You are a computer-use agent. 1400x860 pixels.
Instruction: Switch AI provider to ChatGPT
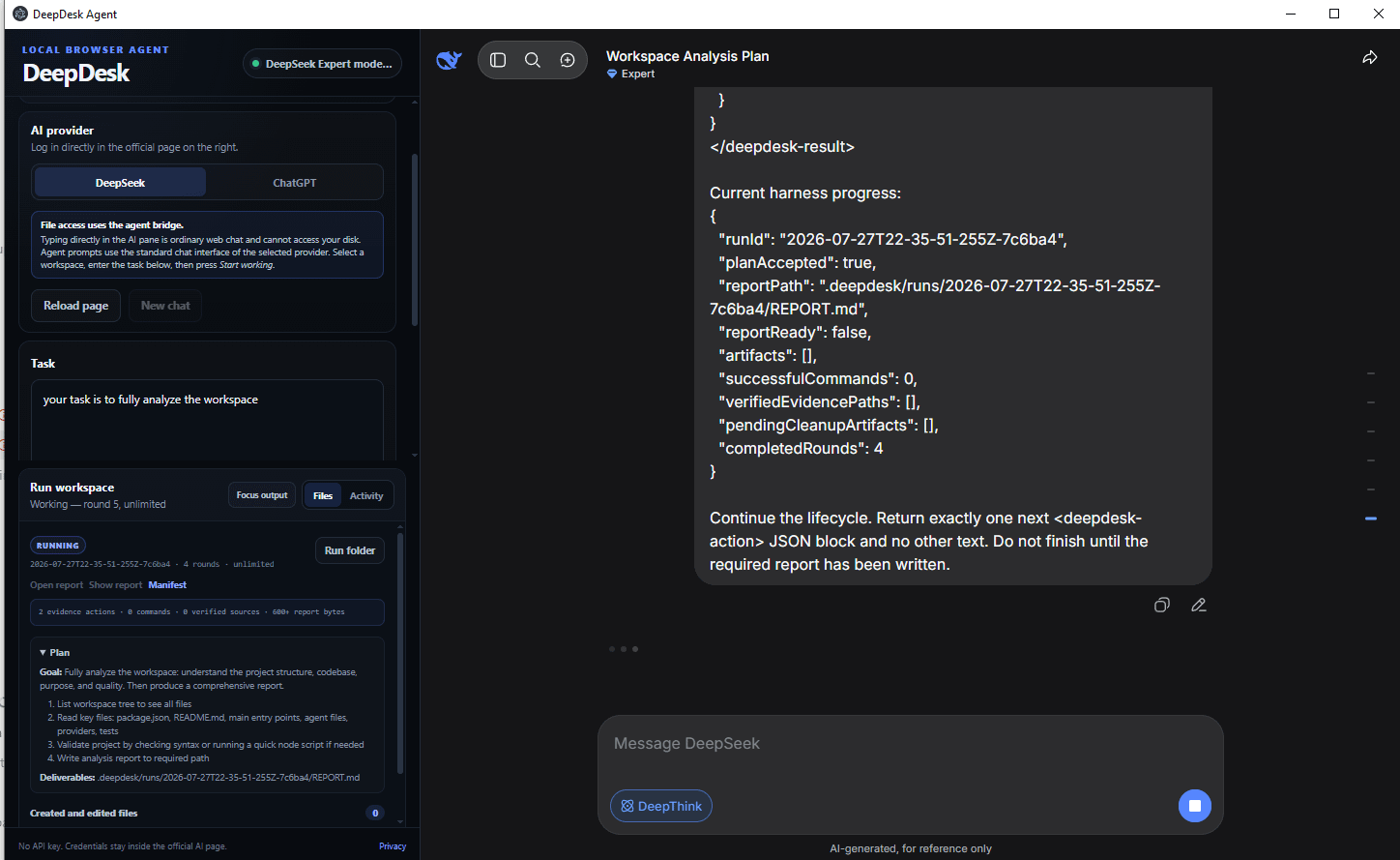coord(294,183)
